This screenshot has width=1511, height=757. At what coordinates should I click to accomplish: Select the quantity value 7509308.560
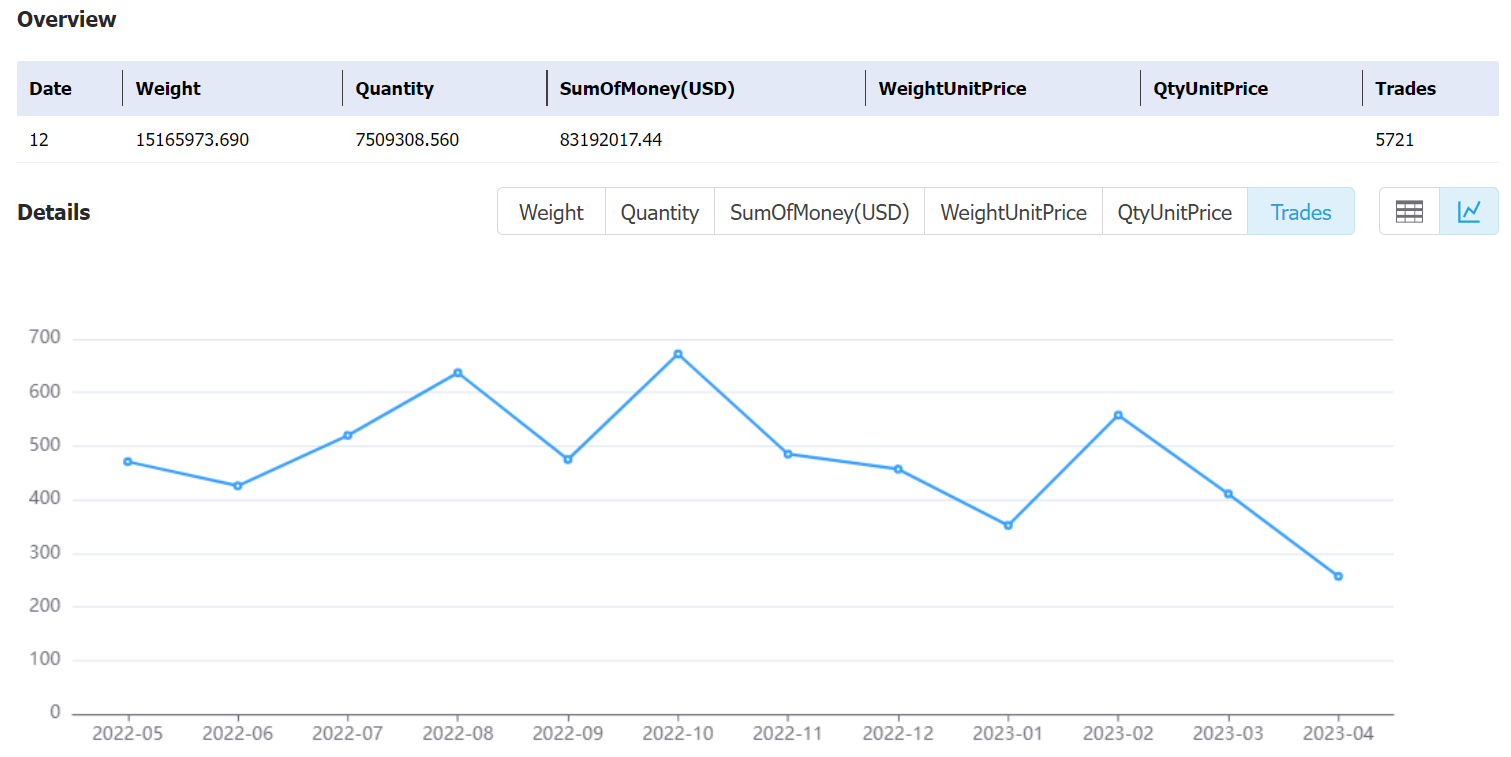pos(407,140)
